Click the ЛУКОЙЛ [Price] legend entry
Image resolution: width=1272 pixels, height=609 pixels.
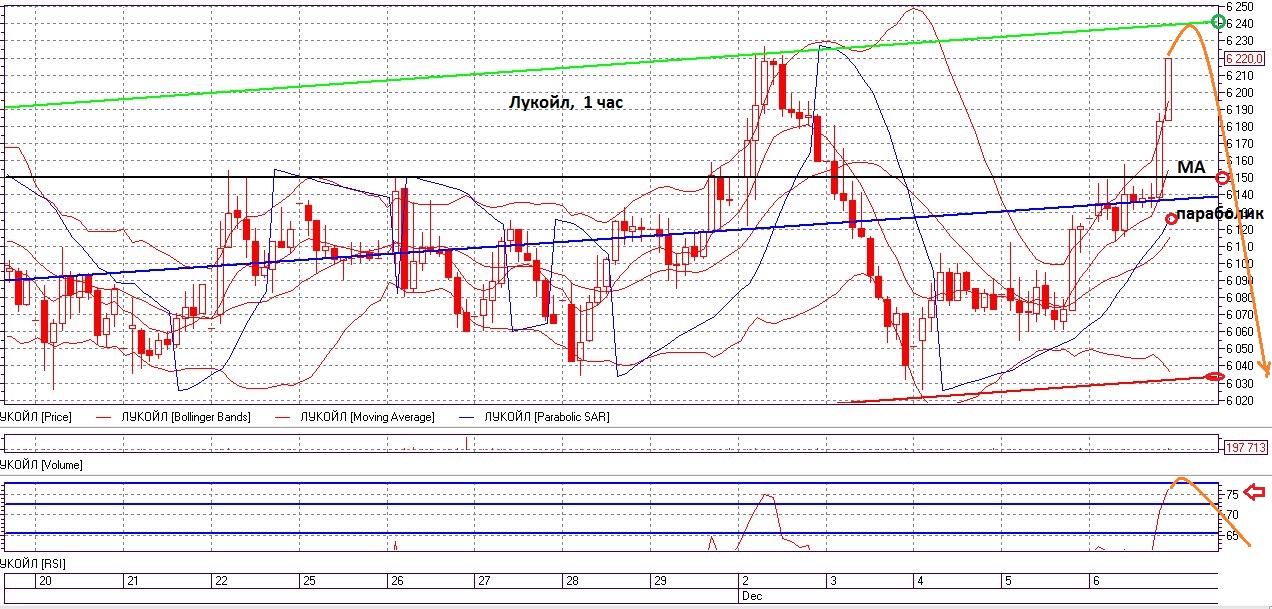tap(35, 416)
